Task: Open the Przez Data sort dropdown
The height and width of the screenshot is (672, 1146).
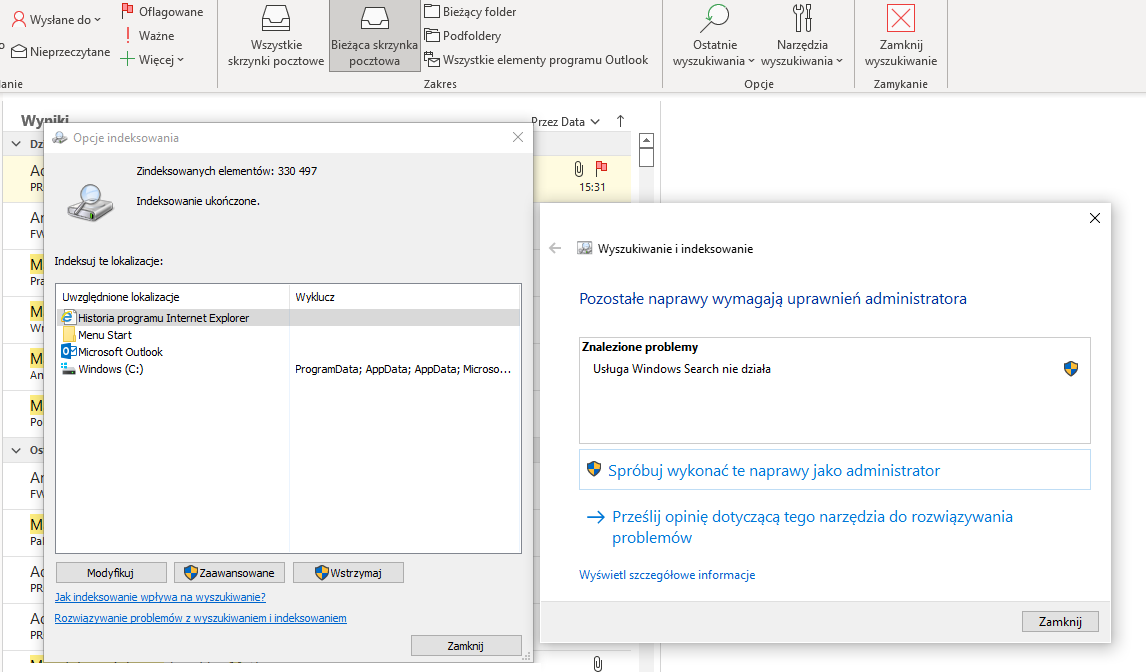Action: point(566,121)
